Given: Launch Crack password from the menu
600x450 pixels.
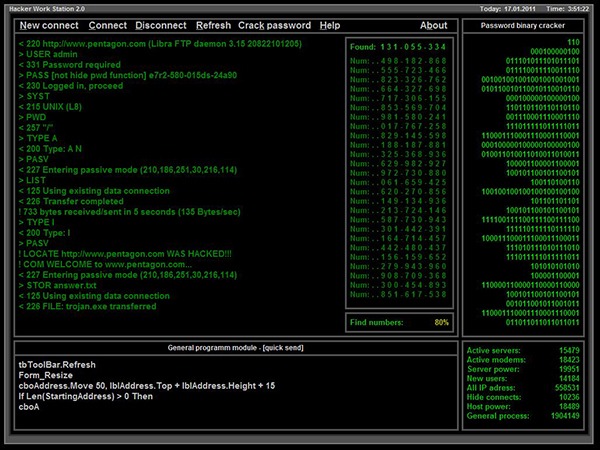Looking at the screenshot, I should (275, 25).
